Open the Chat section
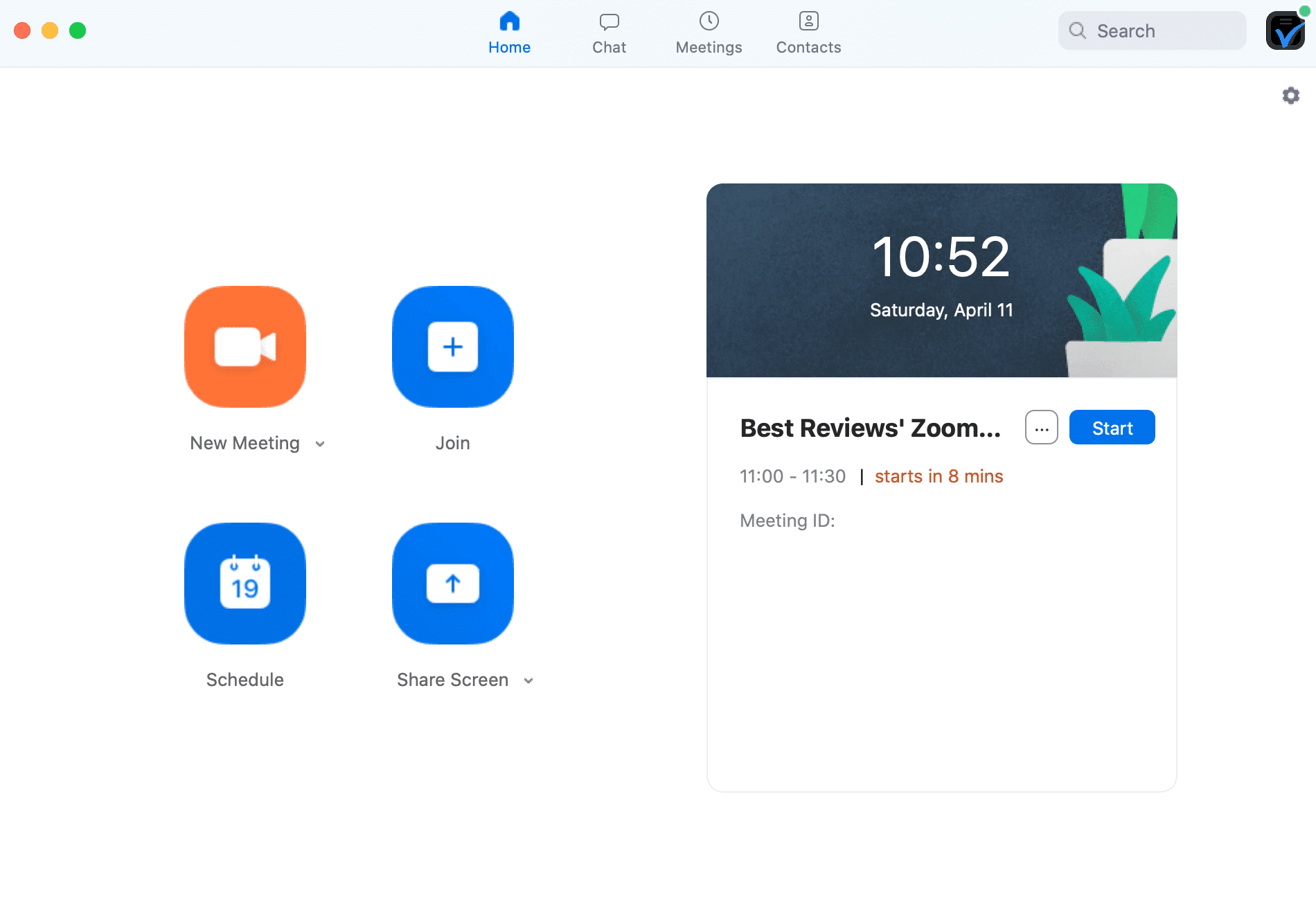 click(x=609, y=31)
